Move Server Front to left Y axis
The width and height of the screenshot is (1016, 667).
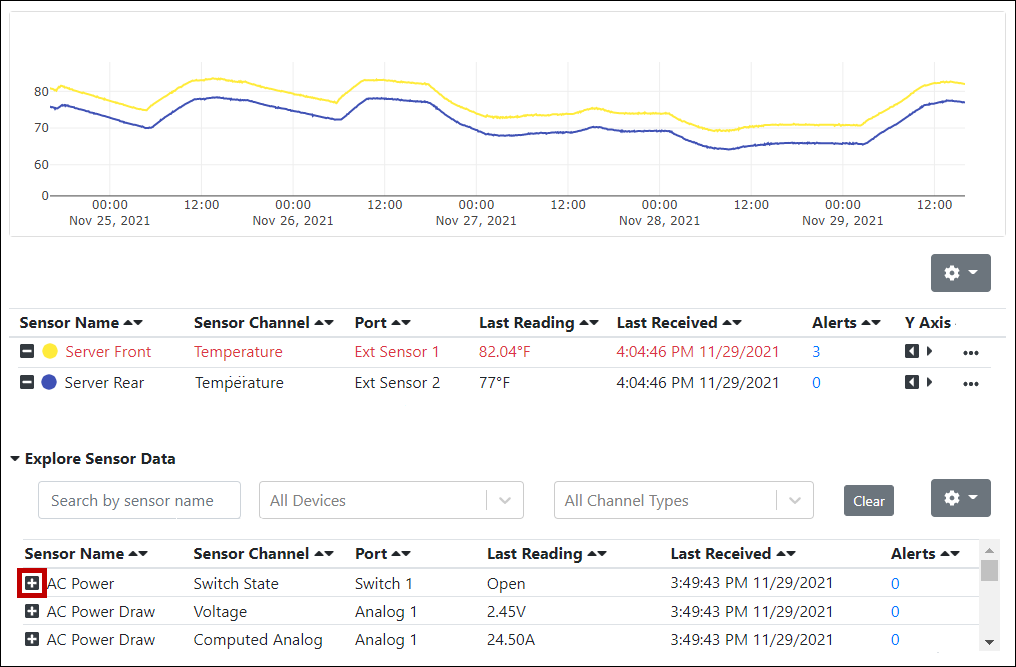pos(911,352)
